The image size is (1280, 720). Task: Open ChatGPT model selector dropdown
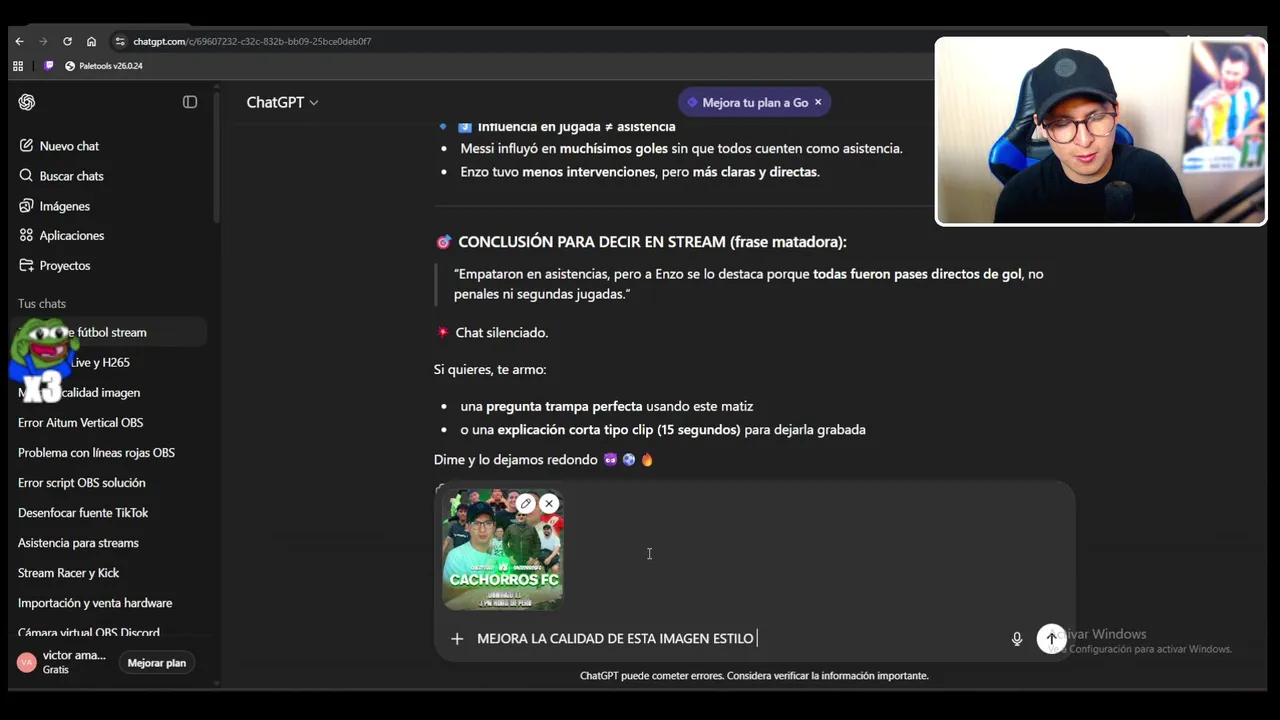pyautogui.click(x=282, y=102)
